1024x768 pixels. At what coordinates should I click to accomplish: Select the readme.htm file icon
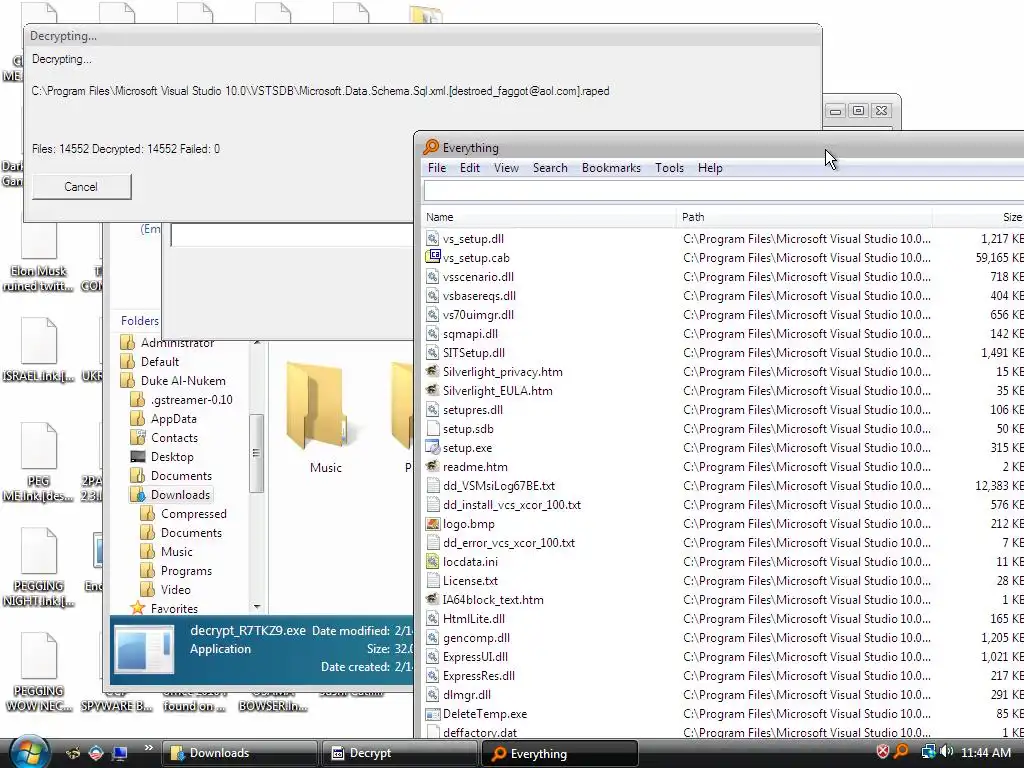(x=432, y=466)
